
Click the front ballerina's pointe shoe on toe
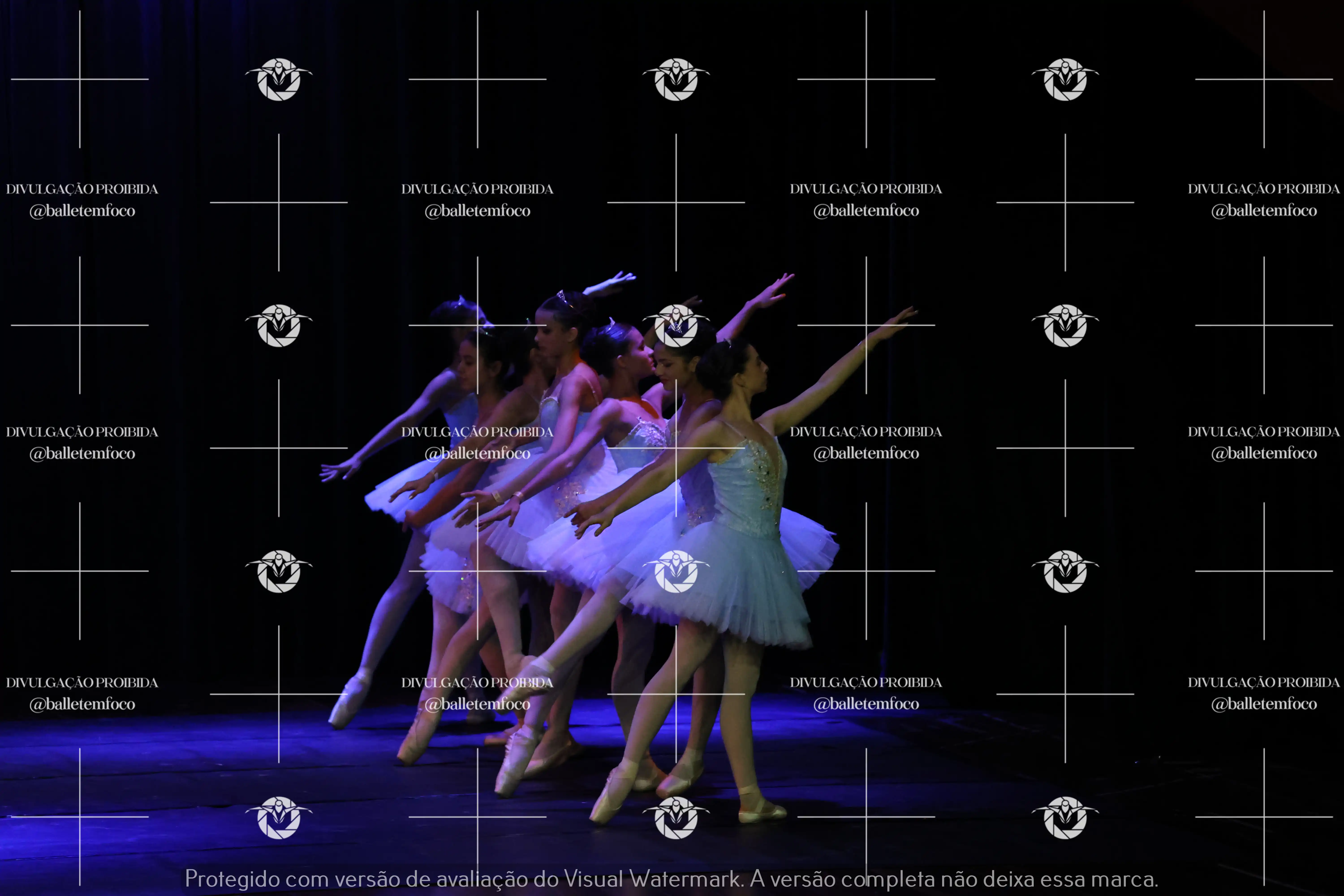click(610, 799)
